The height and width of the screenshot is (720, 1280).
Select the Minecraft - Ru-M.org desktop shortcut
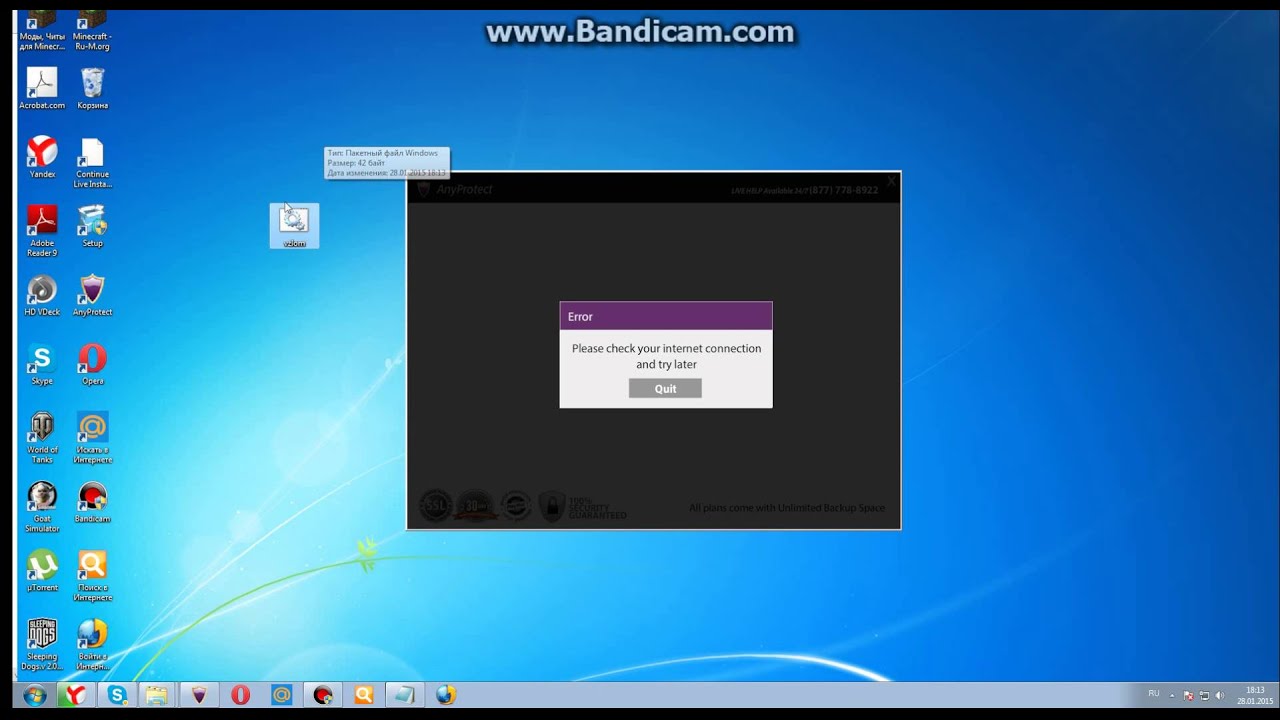click(92, 30)
